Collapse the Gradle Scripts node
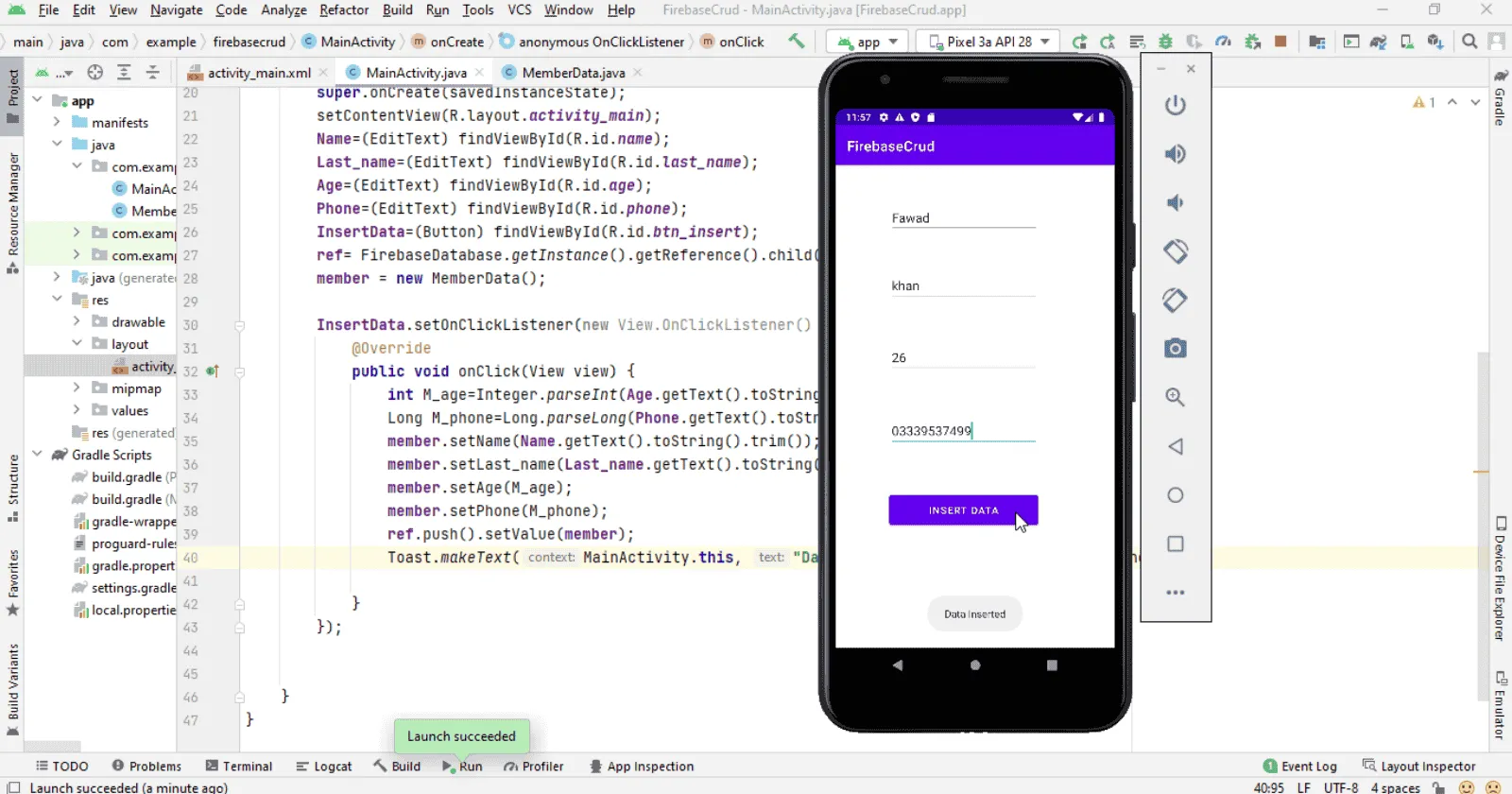1512x794 pixels. point(38,455)
